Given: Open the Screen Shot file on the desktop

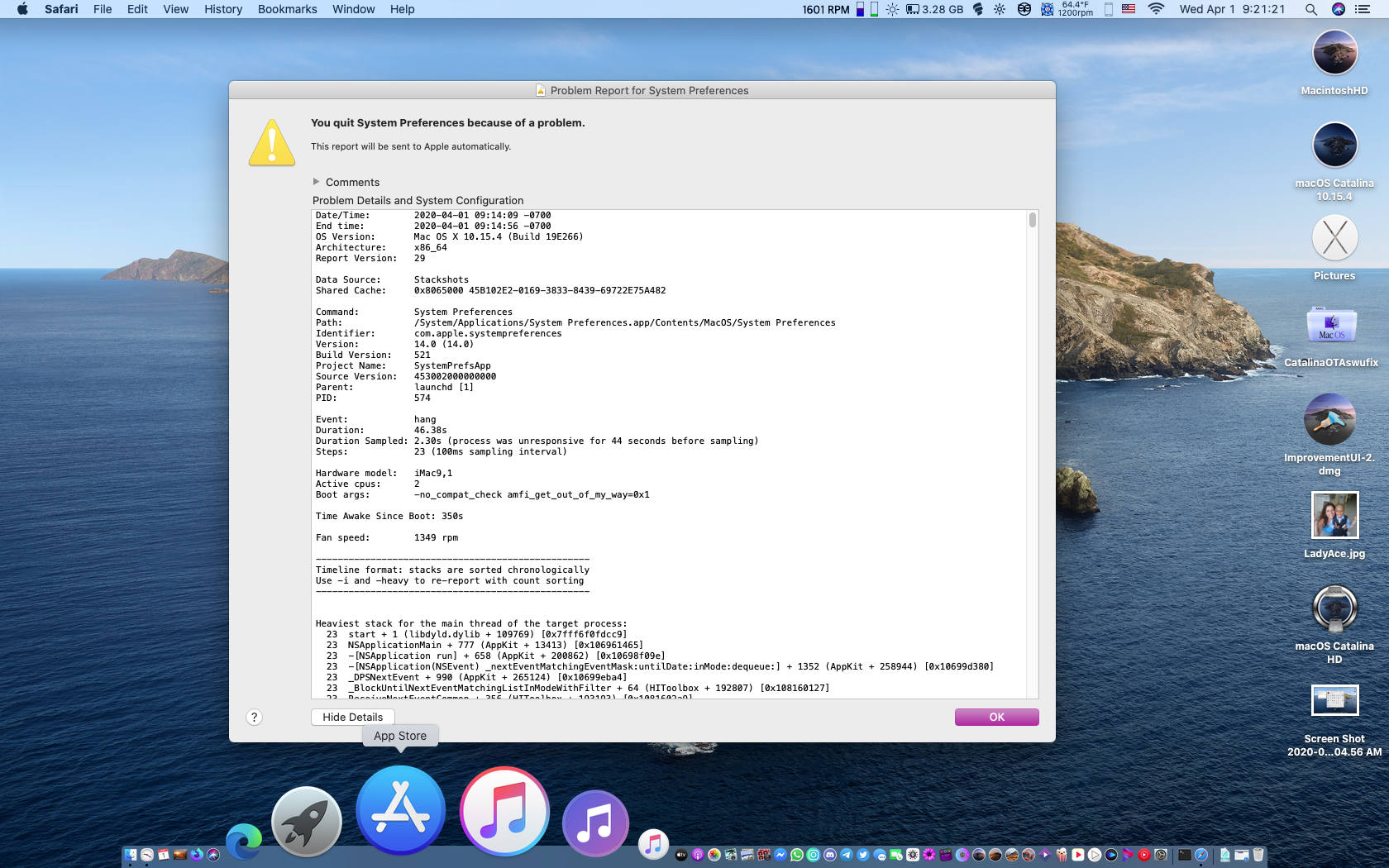Looking at the screenshot, I should (1334, 700).
